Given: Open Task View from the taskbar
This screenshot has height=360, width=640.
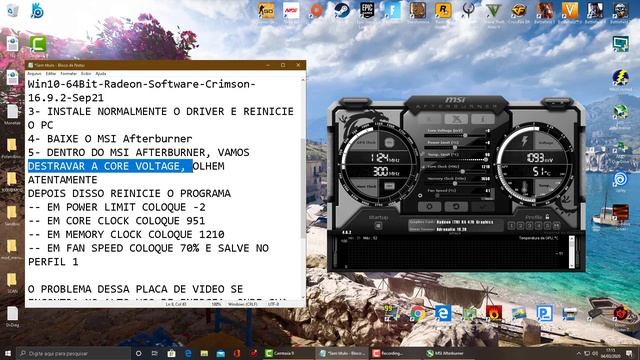Looking at the screenshot, I should coord(155,353).
